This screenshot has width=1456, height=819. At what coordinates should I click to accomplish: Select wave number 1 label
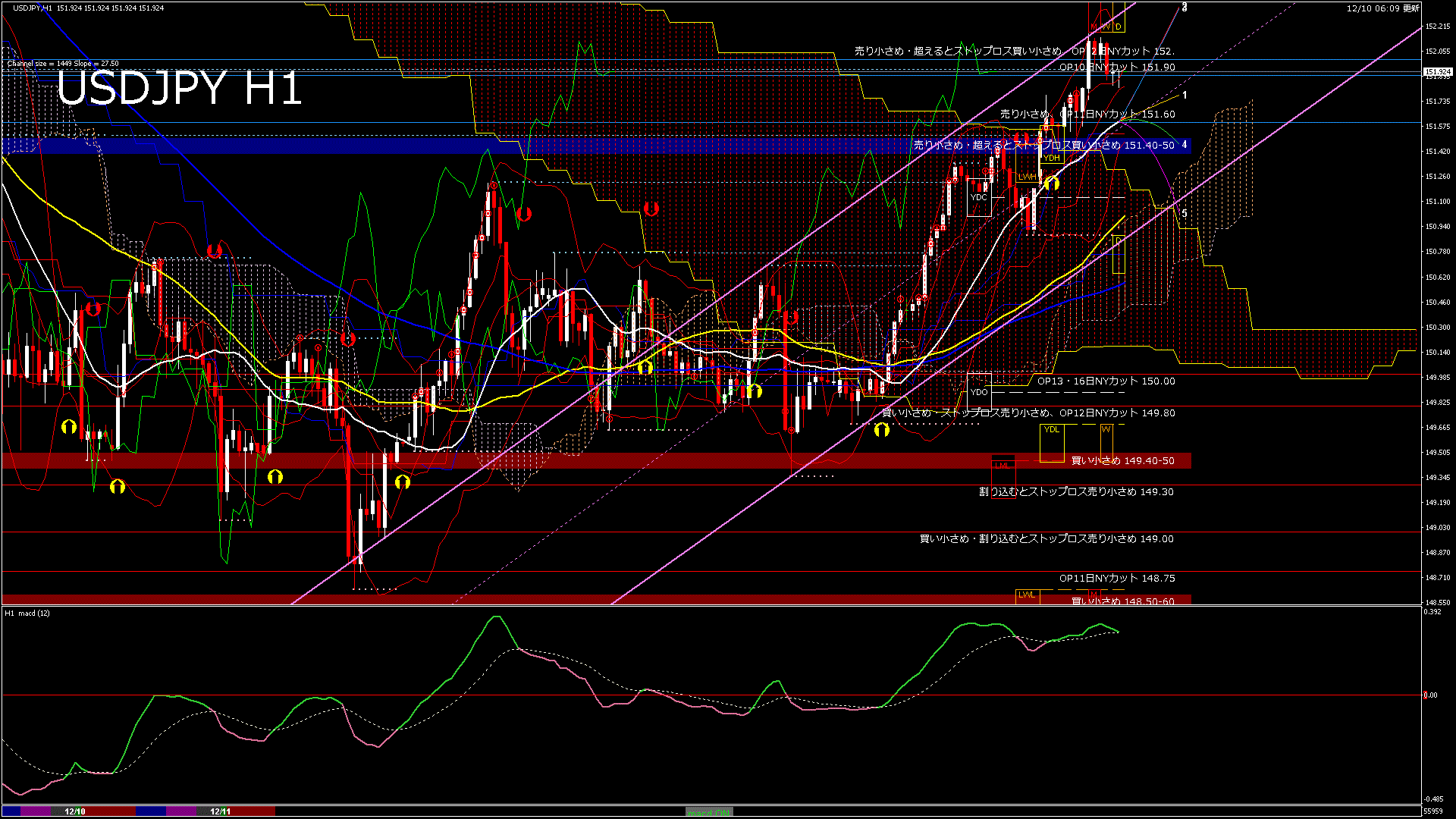click(1185, 96)
